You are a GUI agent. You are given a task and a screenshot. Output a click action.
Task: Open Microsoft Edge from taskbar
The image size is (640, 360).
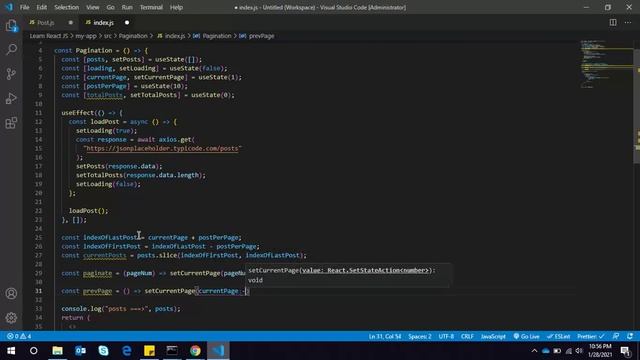point(127,351)
